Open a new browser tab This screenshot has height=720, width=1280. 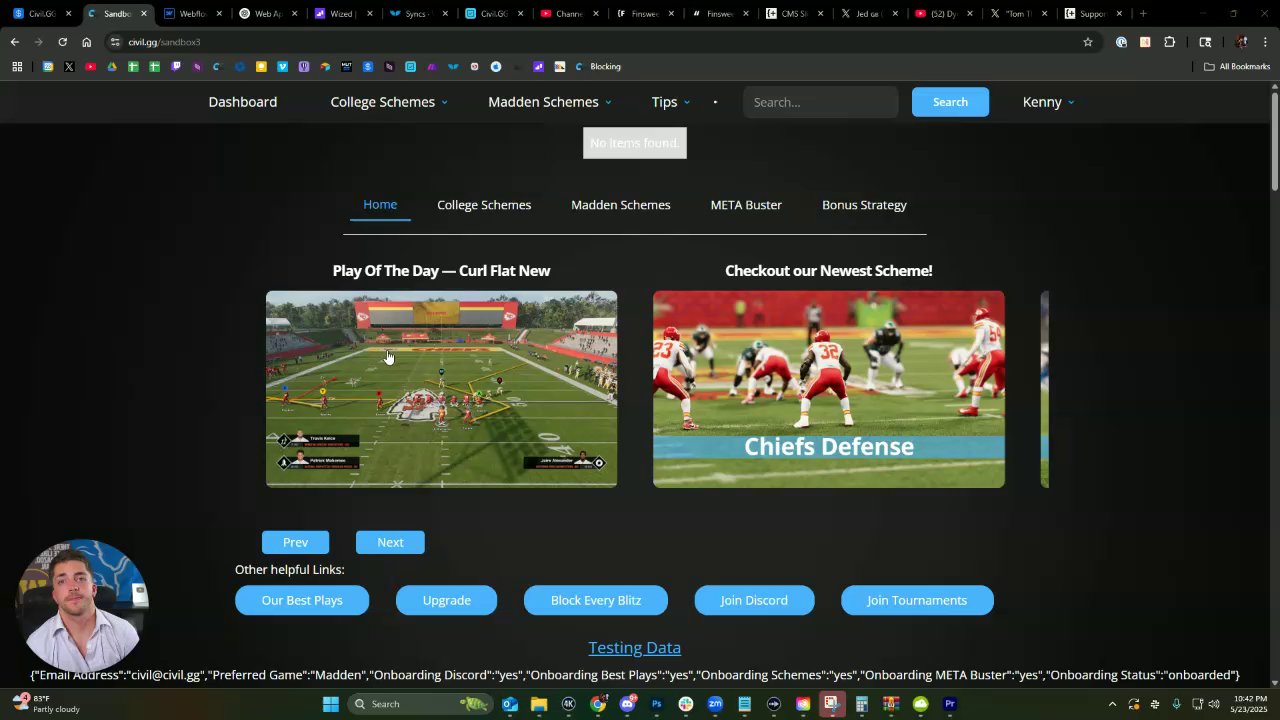coord(1143,14)
